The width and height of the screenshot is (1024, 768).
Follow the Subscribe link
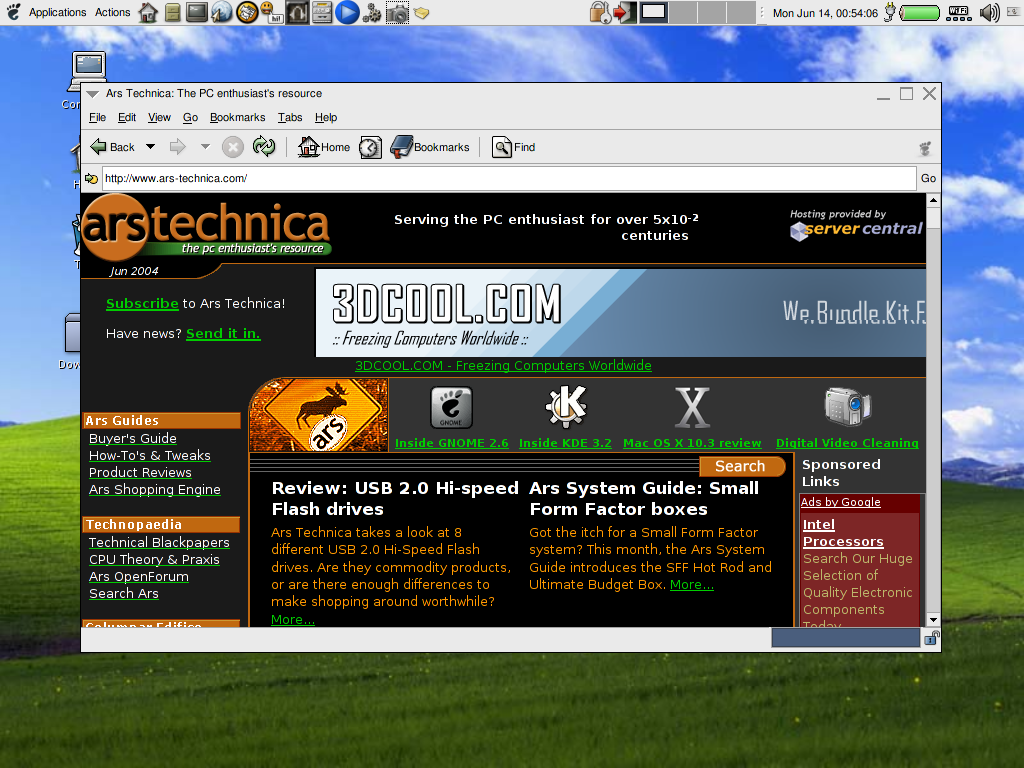point(142,304)
